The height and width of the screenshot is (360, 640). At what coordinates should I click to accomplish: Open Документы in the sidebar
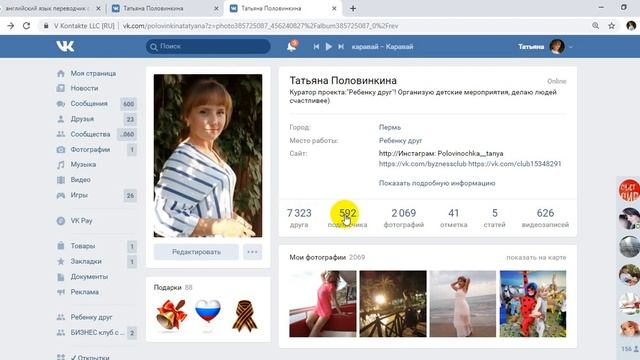point(89,277)
